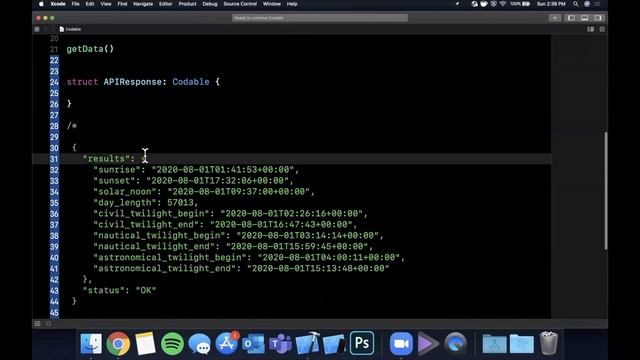Toggle the Inspectors panel button
The width and height of the screenshot is (640, 360).
tap(598, 18)
